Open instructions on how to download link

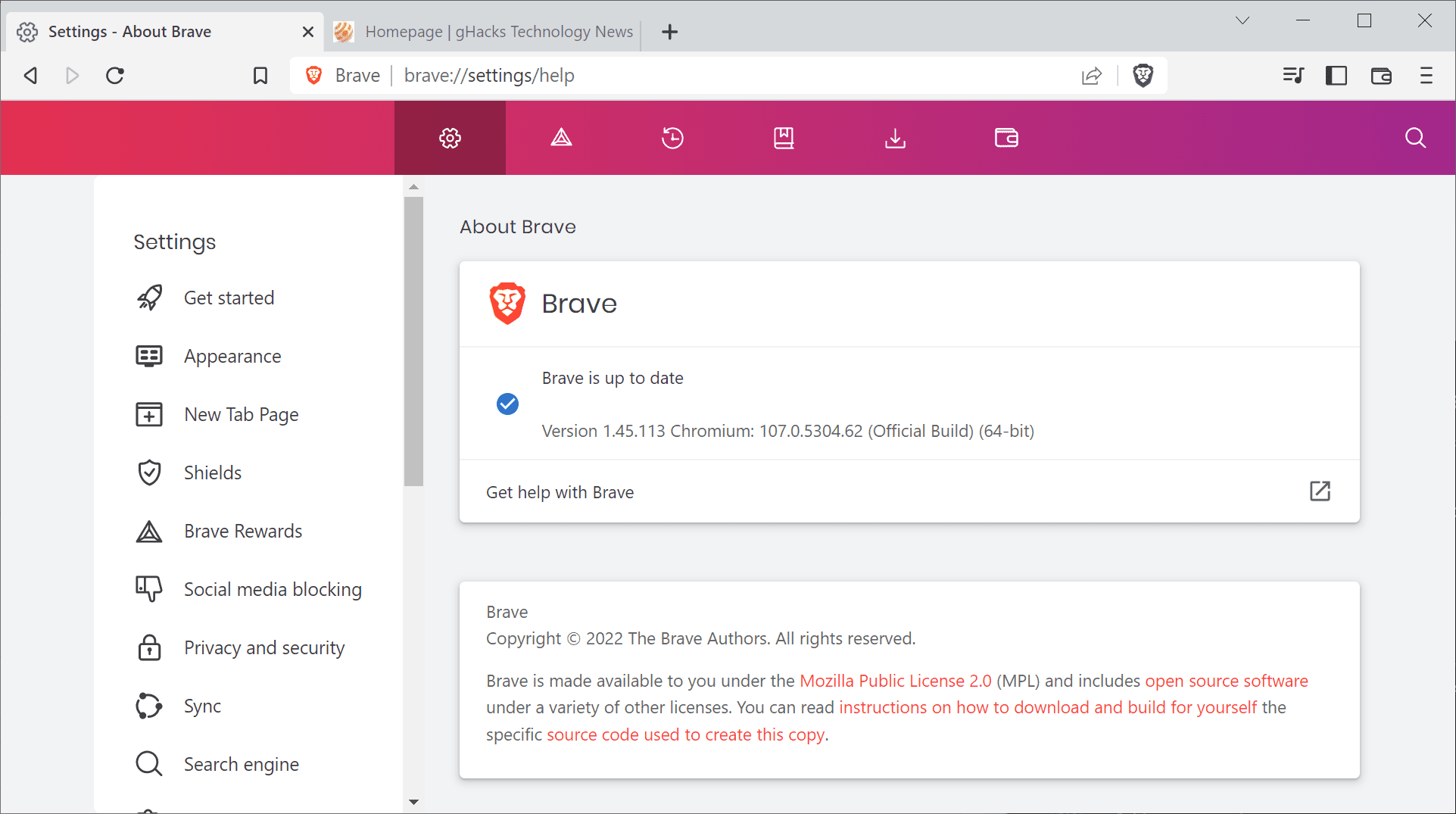pos(1048,707)
